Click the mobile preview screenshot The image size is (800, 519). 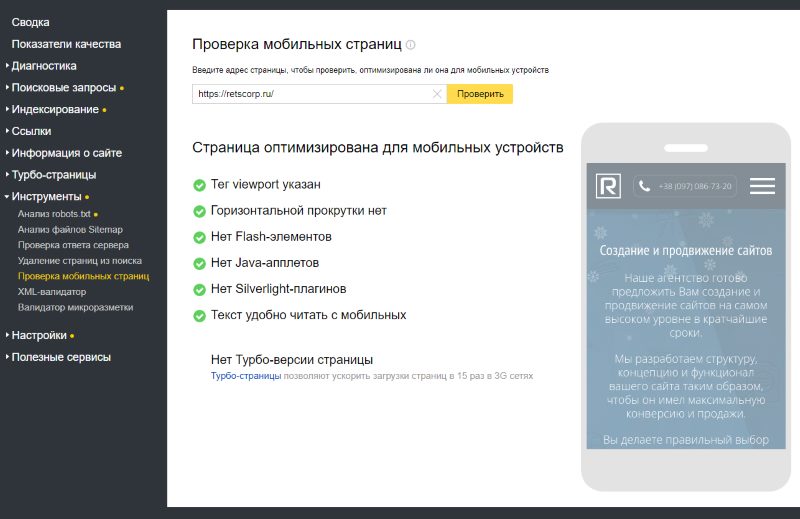(x=686, y=306)
